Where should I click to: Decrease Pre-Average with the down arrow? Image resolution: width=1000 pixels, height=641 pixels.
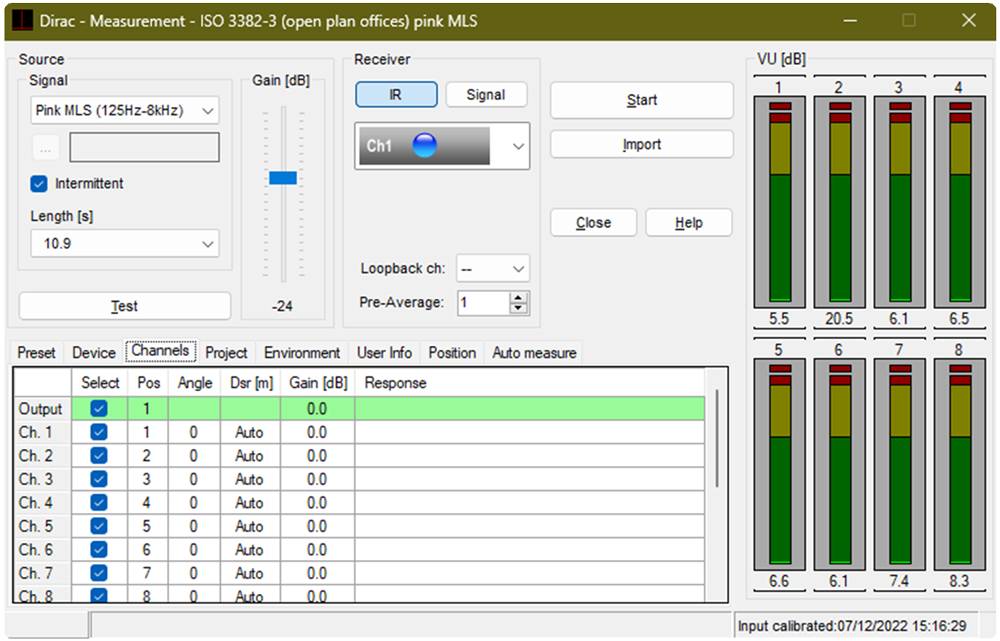(518, 308)
